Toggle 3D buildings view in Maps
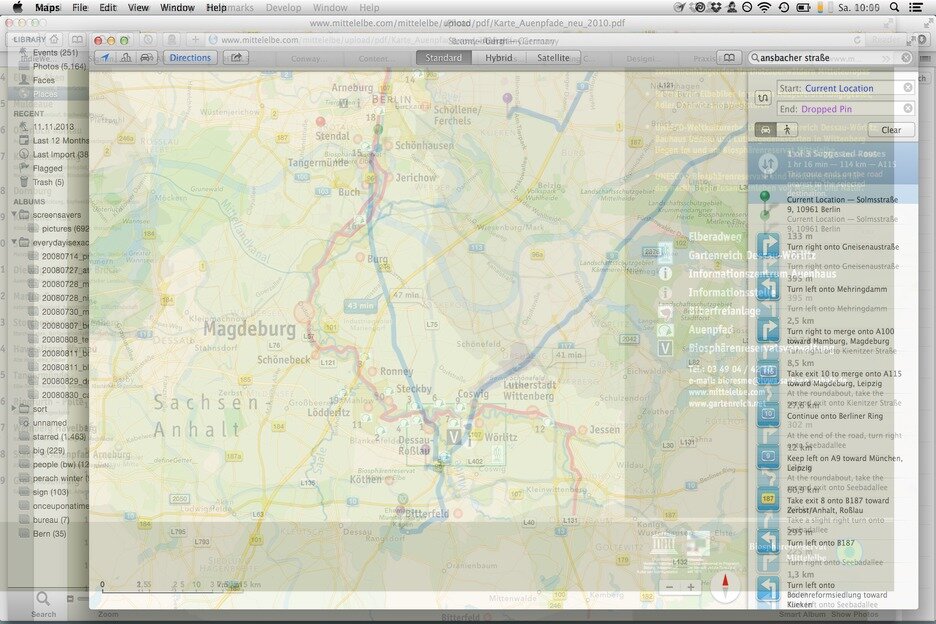936x624 pixels. pos(126,58)
